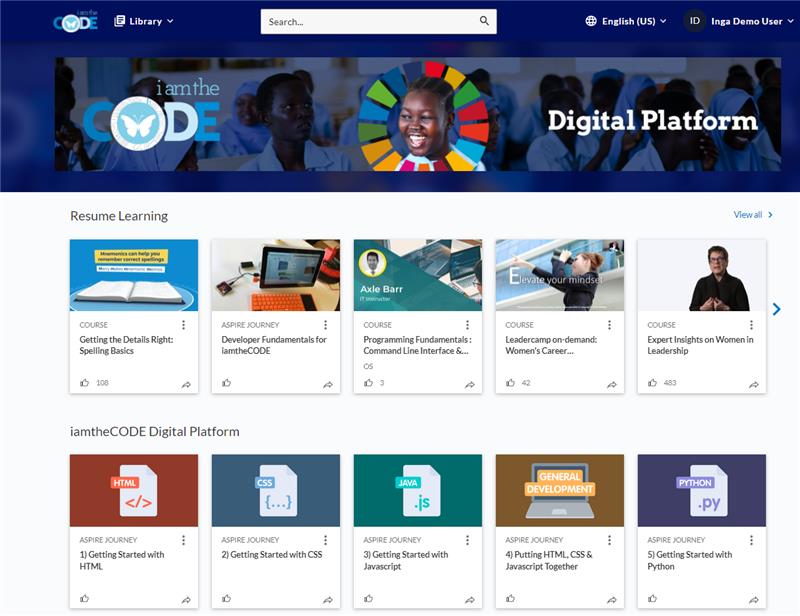
Task: Like 1) Getting Started with HTML
Action: 85,598
